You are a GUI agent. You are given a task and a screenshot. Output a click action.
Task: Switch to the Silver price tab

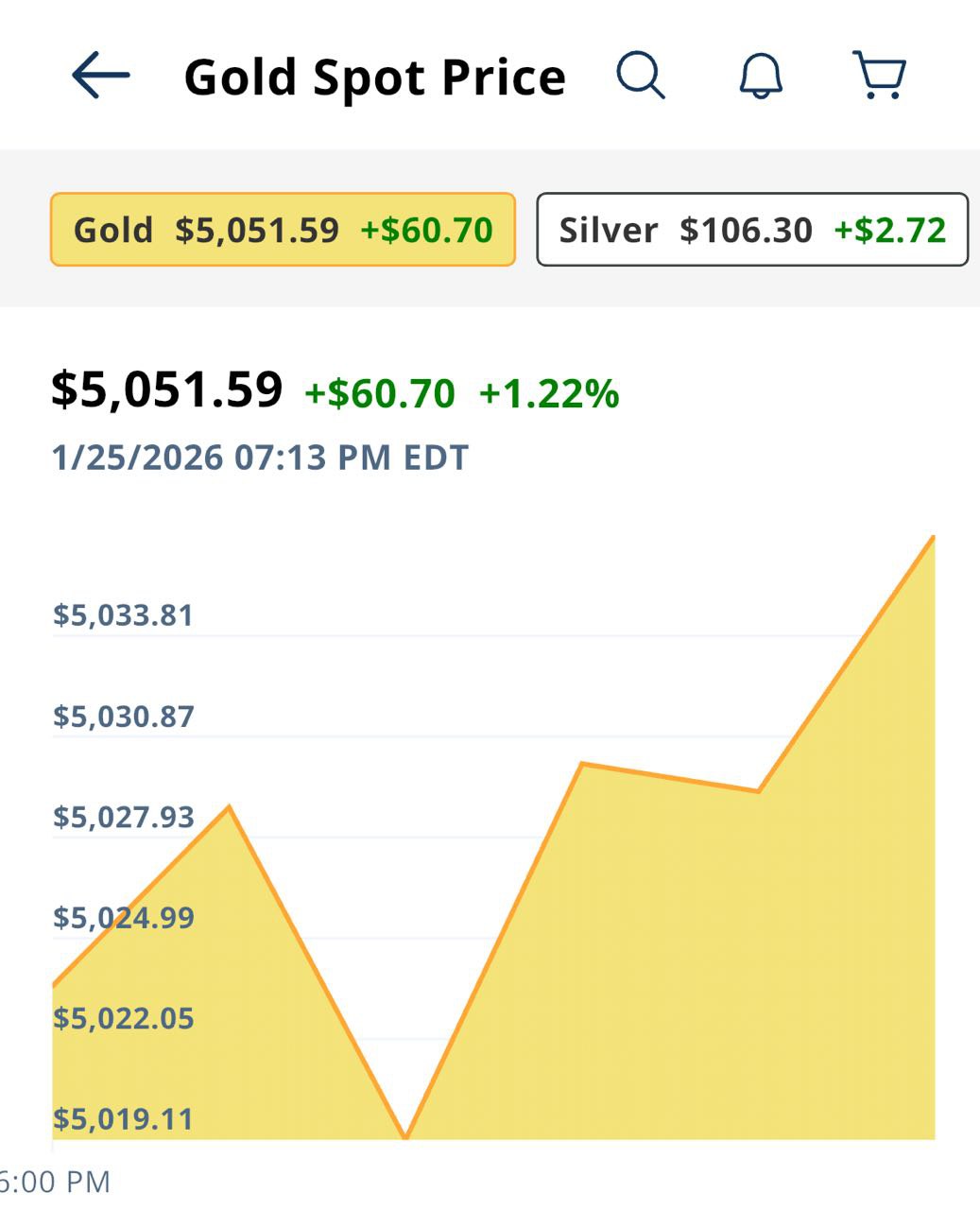[752, 230]
